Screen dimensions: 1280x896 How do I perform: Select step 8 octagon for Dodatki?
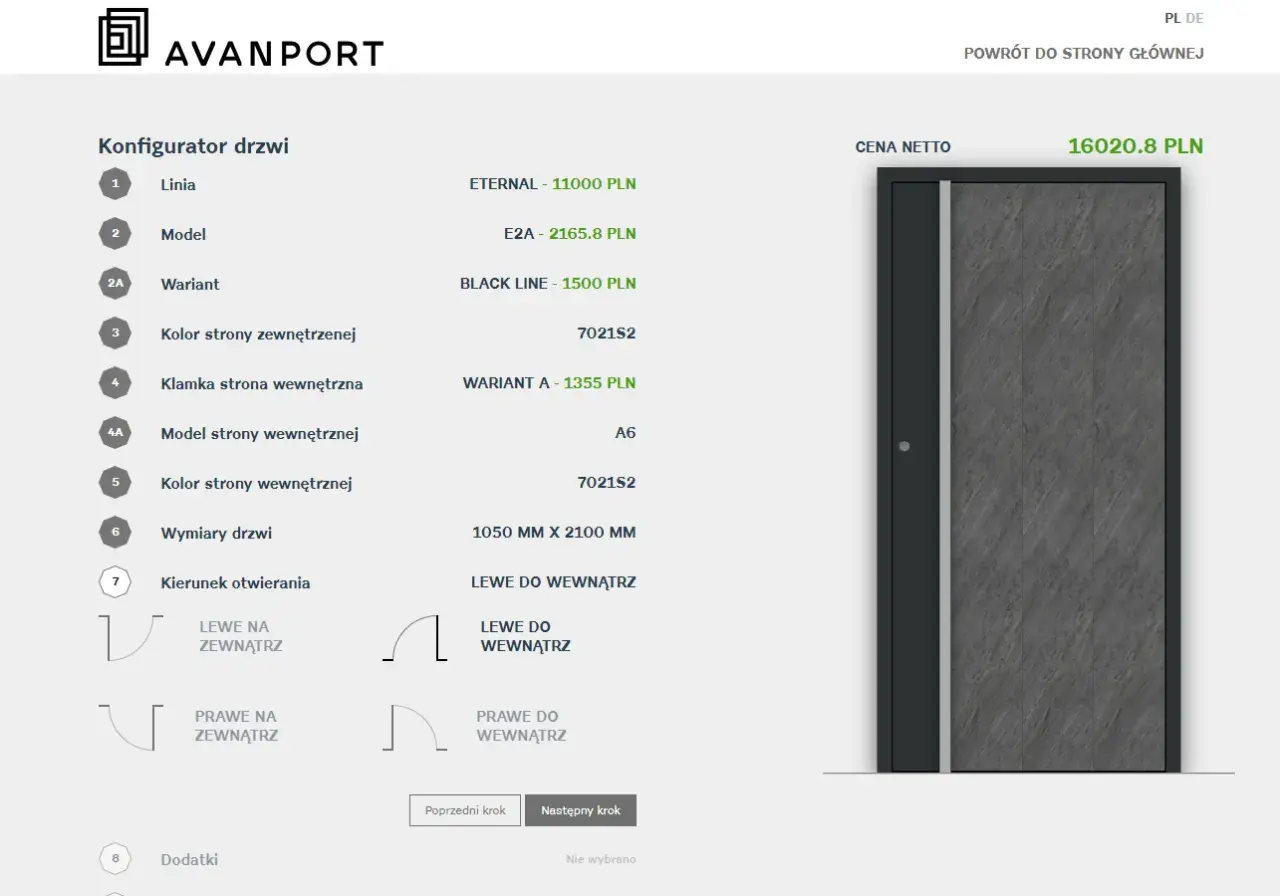click(115, 859)
